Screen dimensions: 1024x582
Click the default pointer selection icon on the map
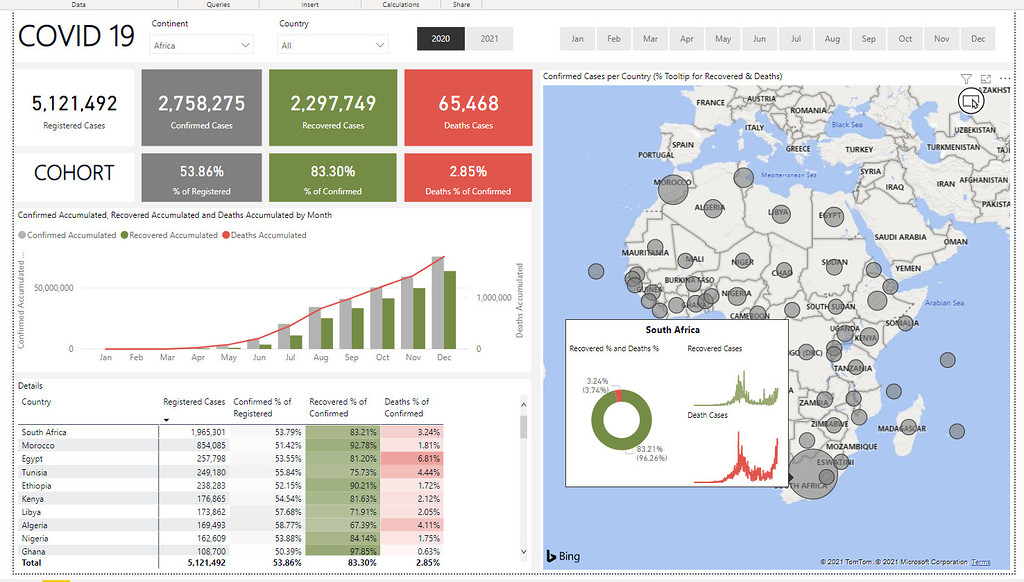click(970, 100)
